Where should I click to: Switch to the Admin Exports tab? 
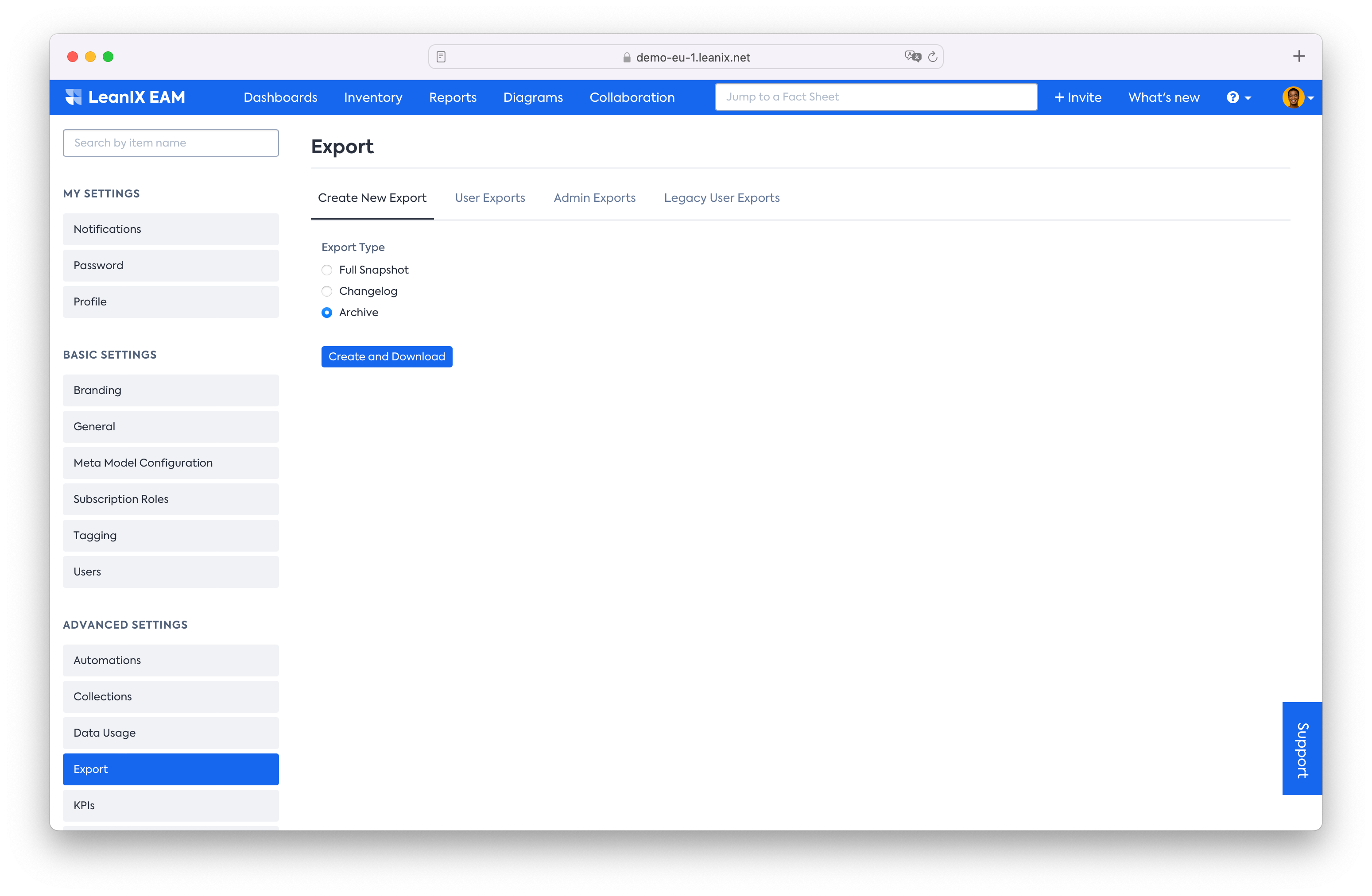click(594, 197)
